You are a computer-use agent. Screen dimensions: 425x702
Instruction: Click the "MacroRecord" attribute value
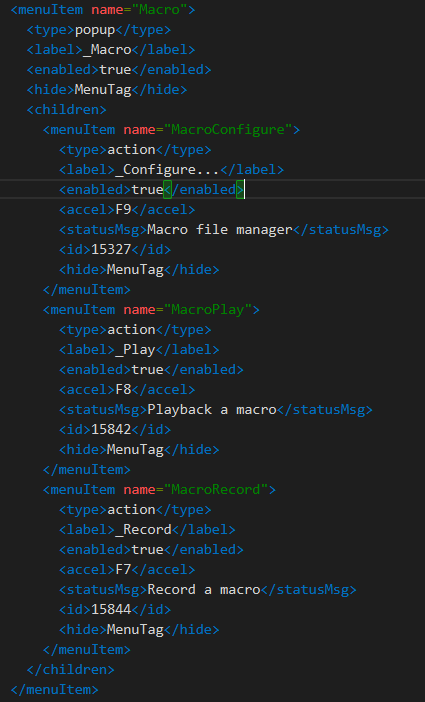[216, 490]
